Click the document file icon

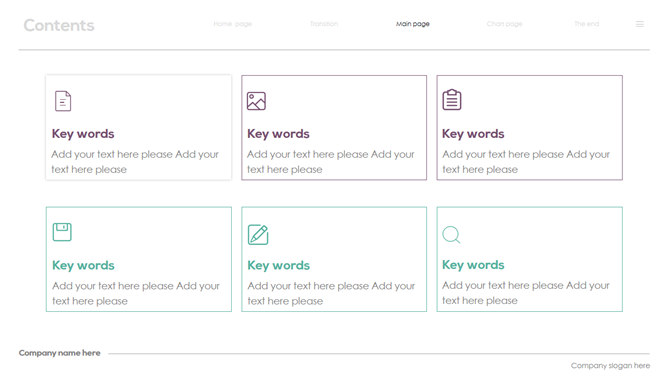pyautogui.click(x=63, y=101)
